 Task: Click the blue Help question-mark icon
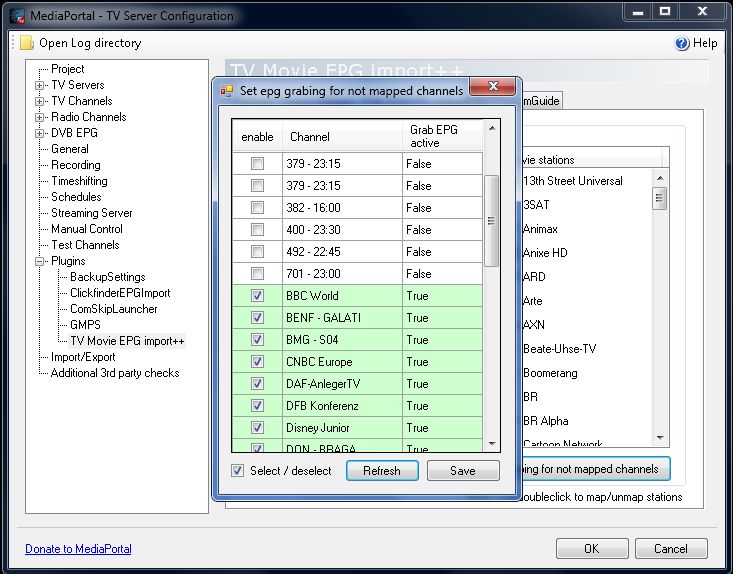682,43
